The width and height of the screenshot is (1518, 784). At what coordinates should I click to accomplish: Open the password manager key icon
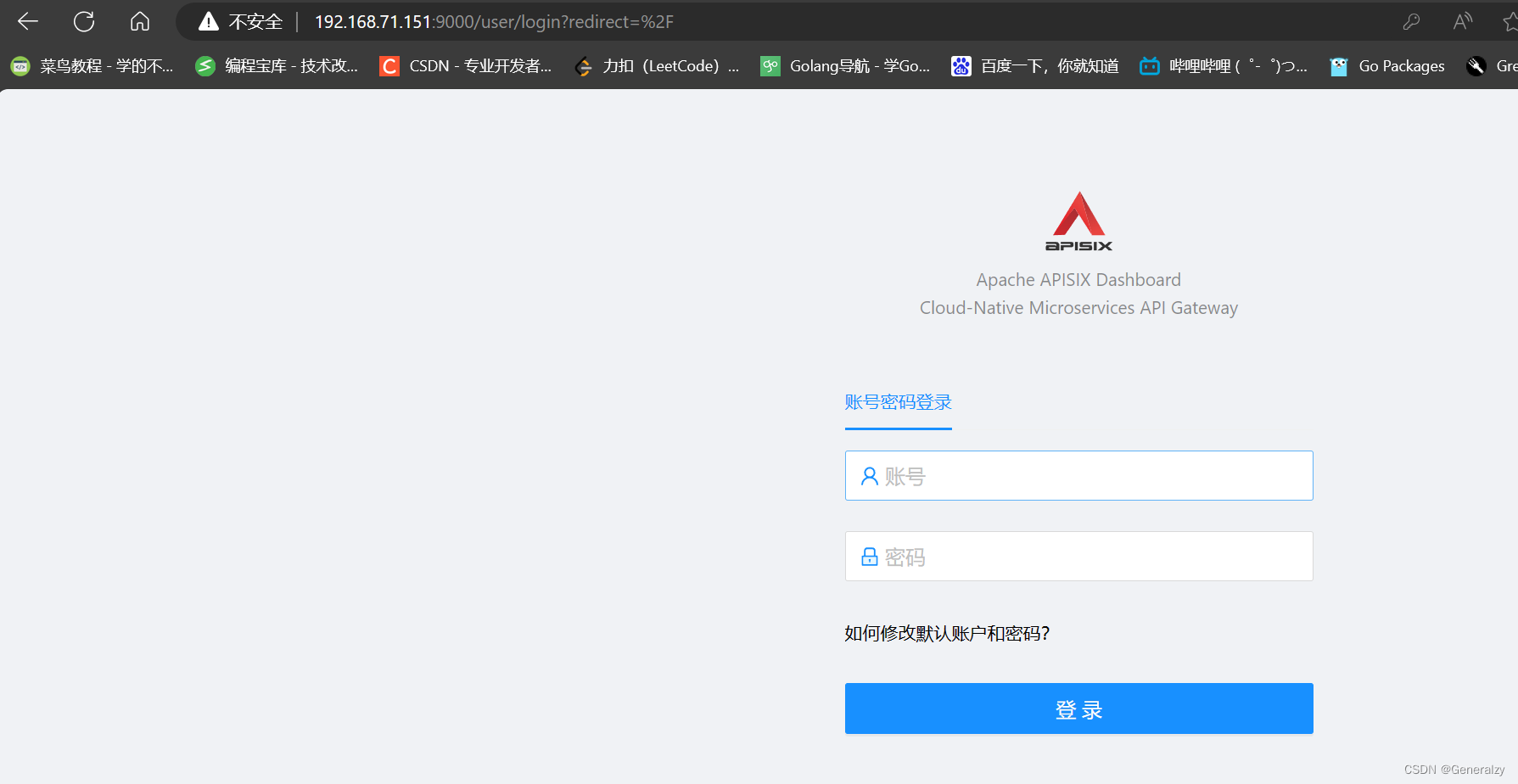point(1411,22)
